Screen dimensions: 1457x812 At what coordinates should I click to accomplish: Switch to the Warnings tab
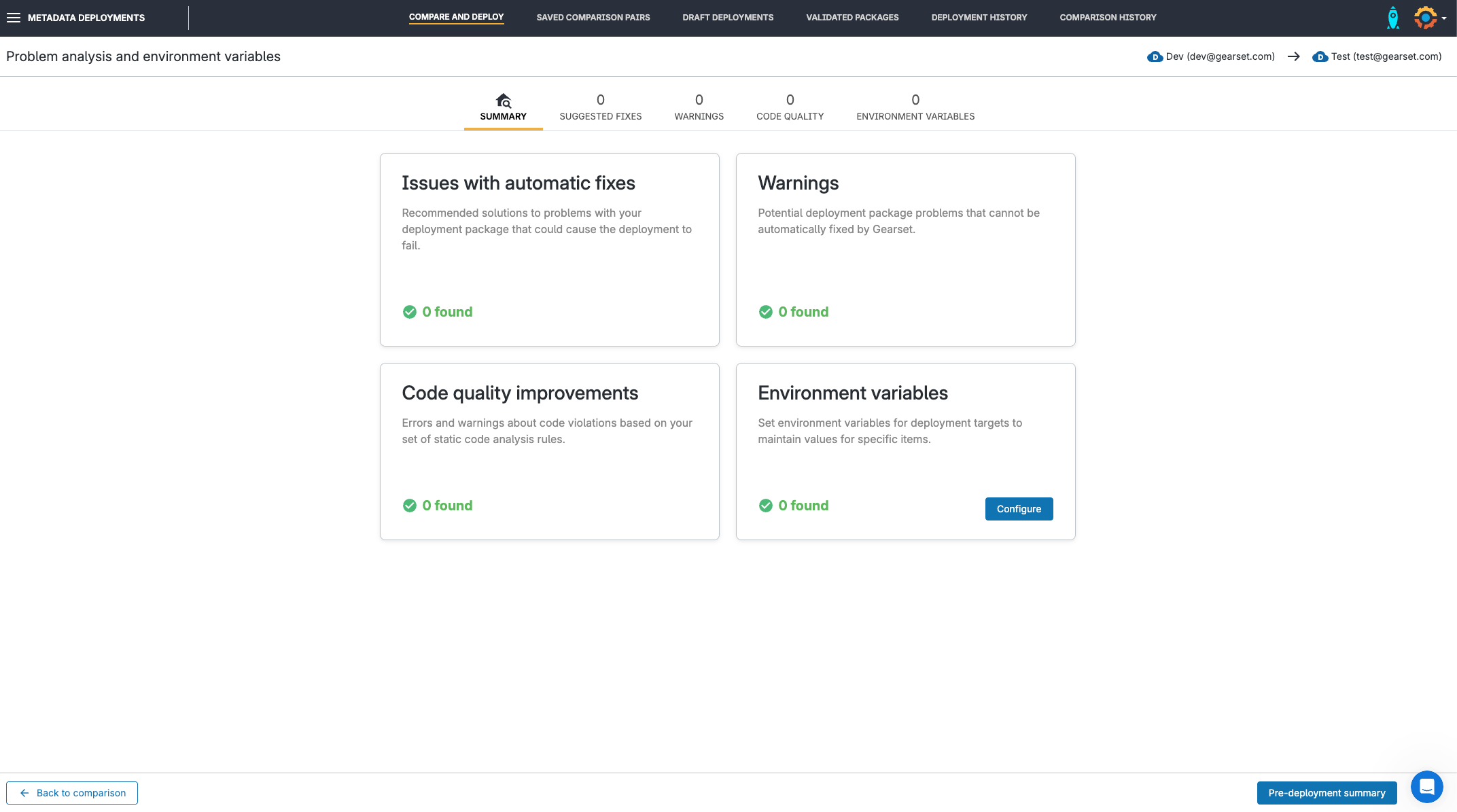click(699, 107)
